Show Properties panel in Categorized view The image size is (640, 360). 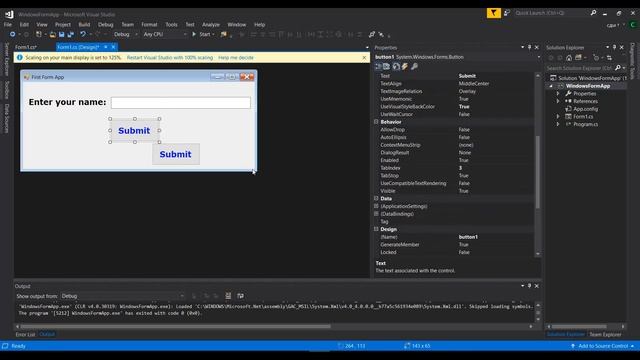coord(378,67)
